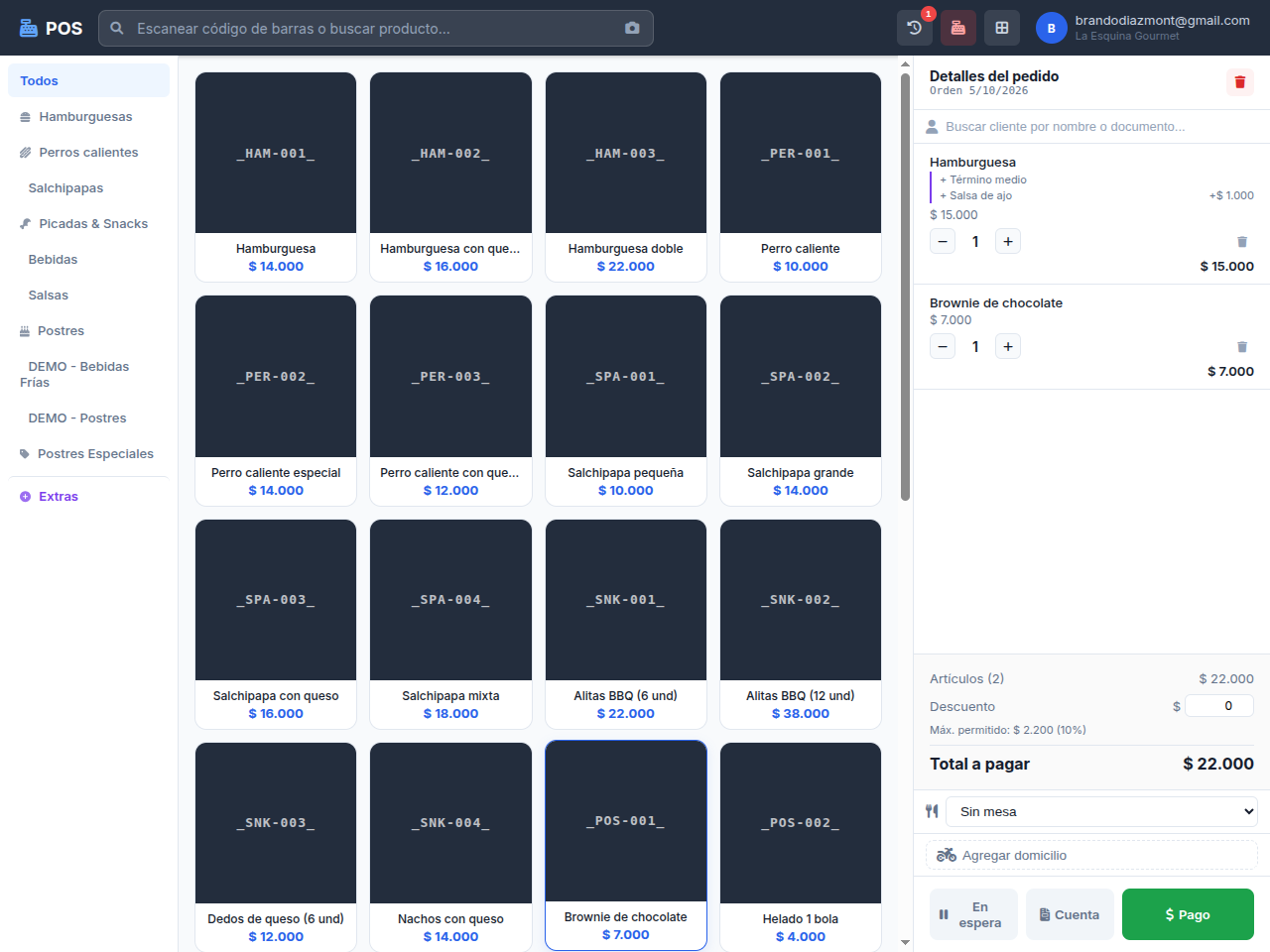
Task: Clear the order with red trash icon
Action: coord(1240,82)
